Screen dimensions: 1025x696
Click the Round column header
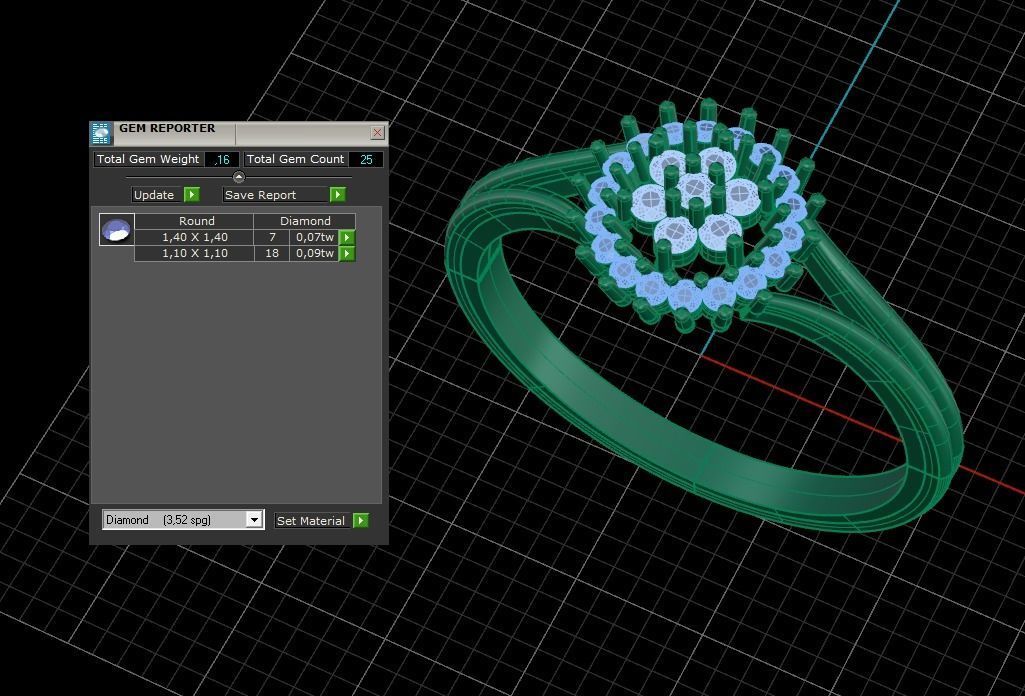(x=194, y=221)
